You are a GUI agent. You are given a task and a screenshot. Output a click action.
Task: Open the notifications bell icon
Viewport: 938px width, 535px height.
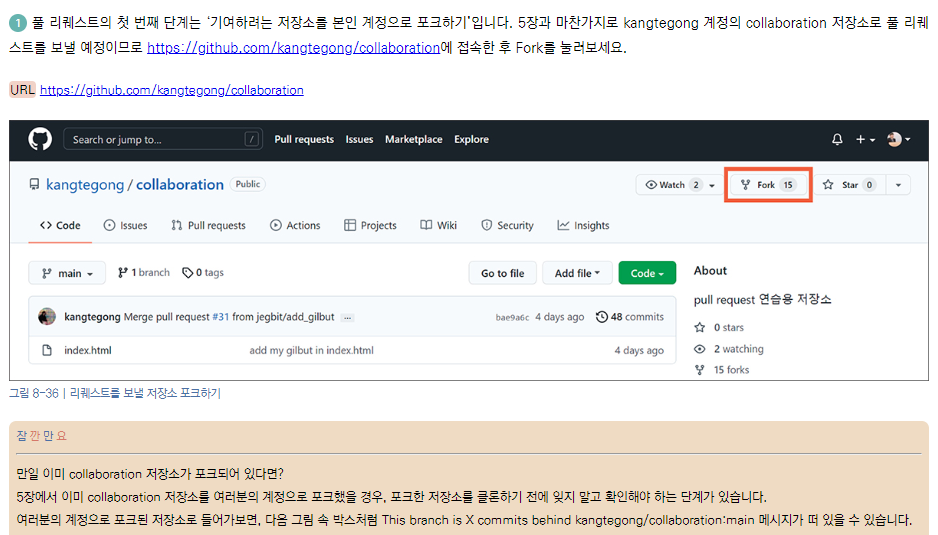(x=837, y=139)
